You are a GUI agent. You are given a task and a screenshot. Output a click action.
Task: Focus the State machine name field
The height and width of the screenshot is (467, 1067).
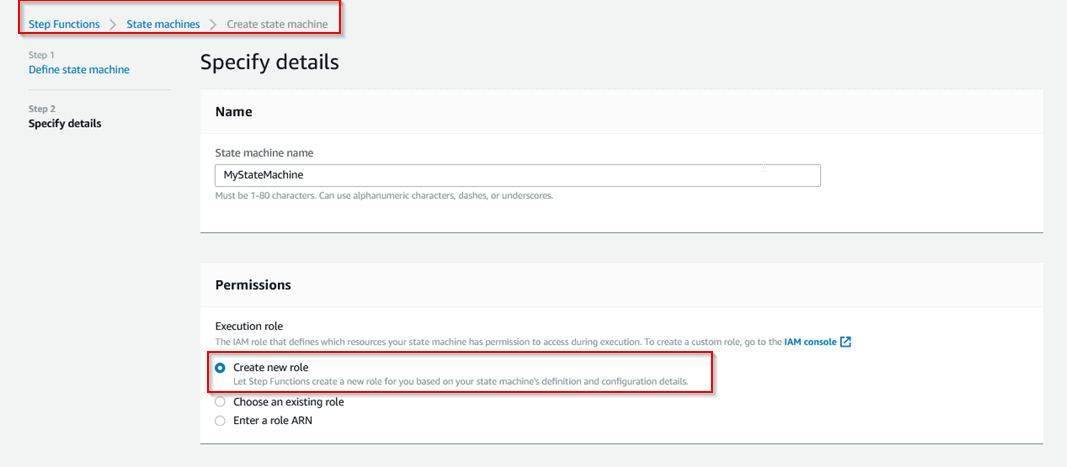pos(518,175)
